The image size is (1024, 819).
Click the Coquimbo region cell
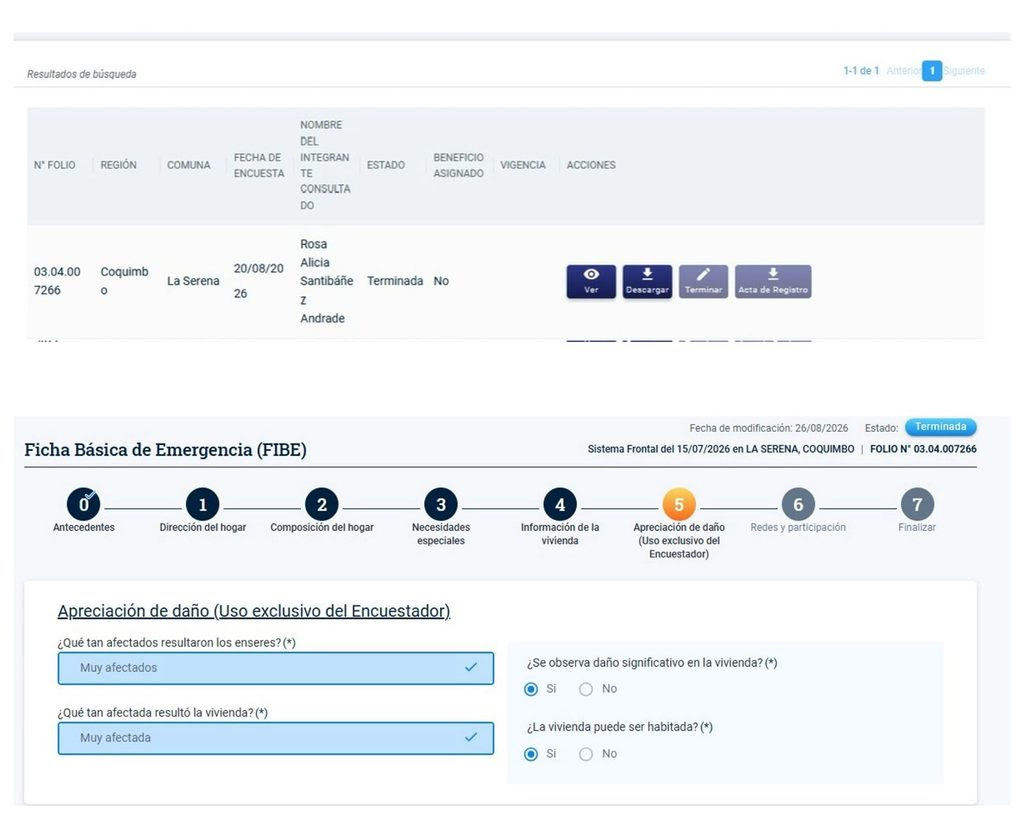(x=124, y=281)
